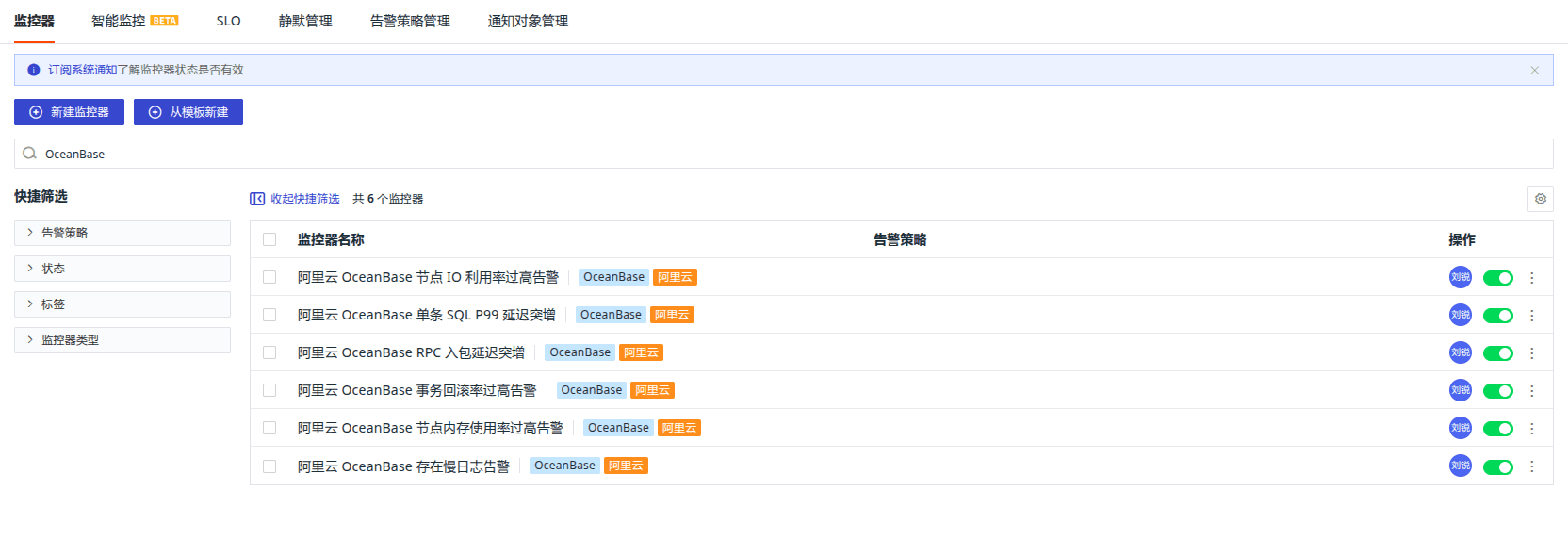The image size is (1568, 556).
Task: Open table column settings gear
Action: tap(1541, 199)
